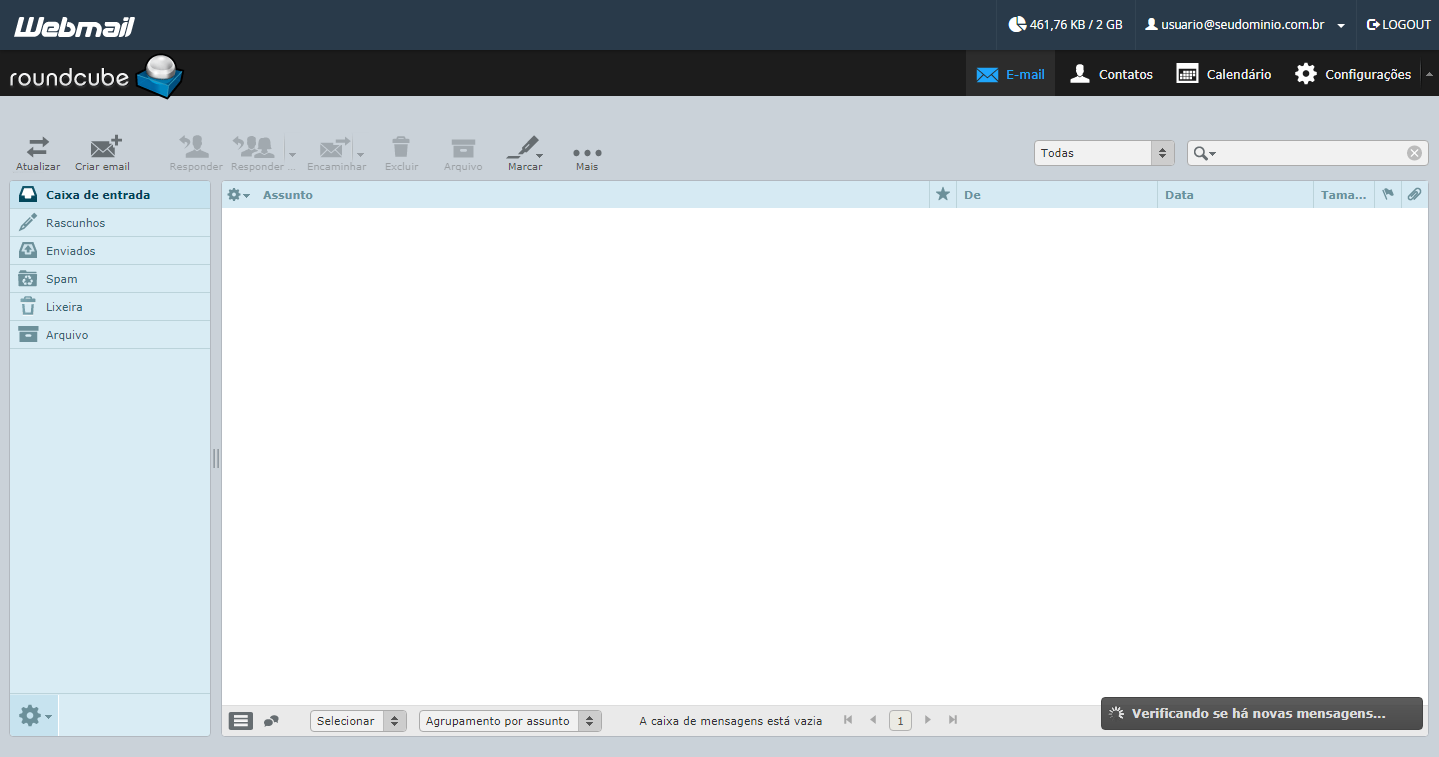The width and height of the screenshot is (1439, 757).
Task: Open Agrupamento por assunto dropdown
Action: (510, 721)
